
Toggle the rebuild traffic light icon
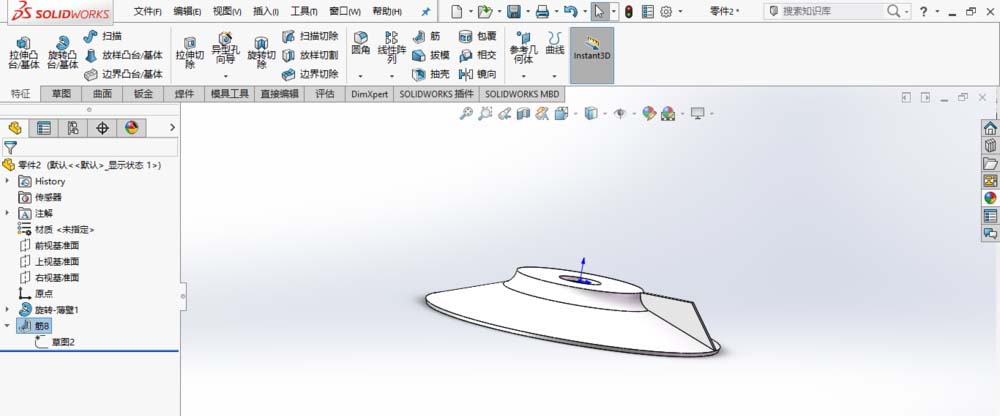tap(628, 11)
